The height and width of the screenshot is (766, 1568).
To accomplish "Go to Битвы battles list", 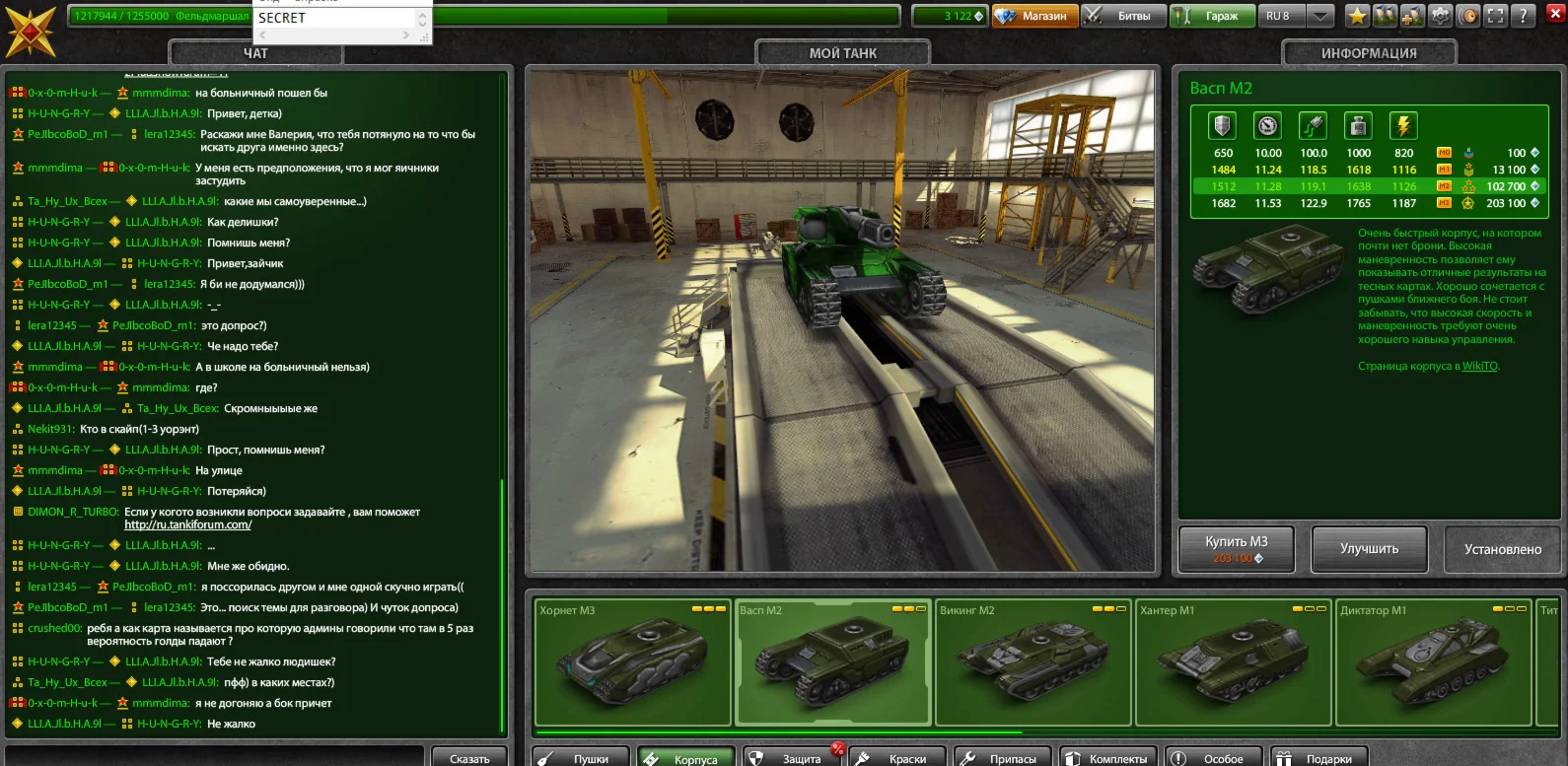I will (x=1123, y=16).
